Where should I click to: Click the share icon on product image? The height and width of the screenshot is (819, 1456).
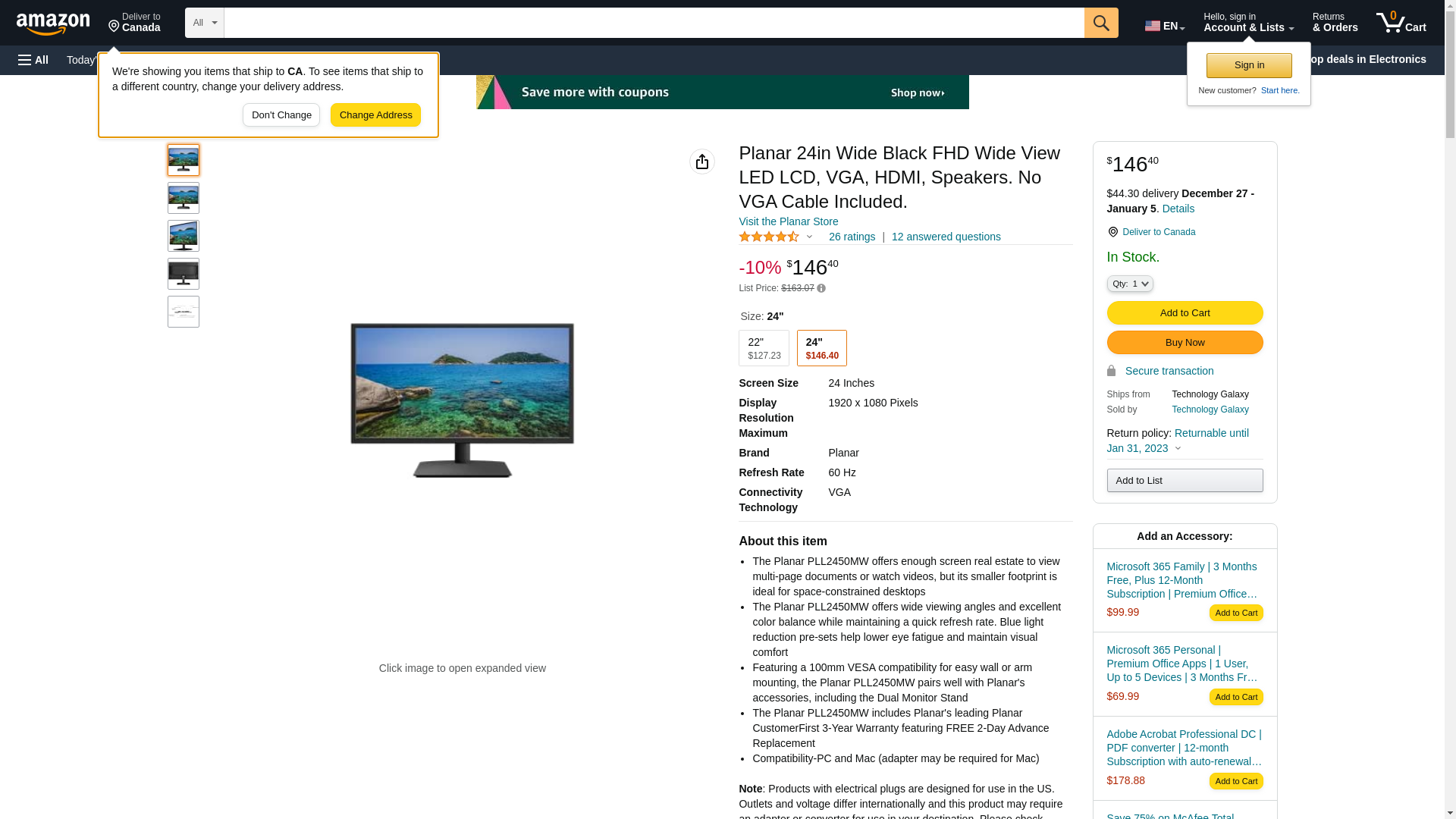click(702, 162)
